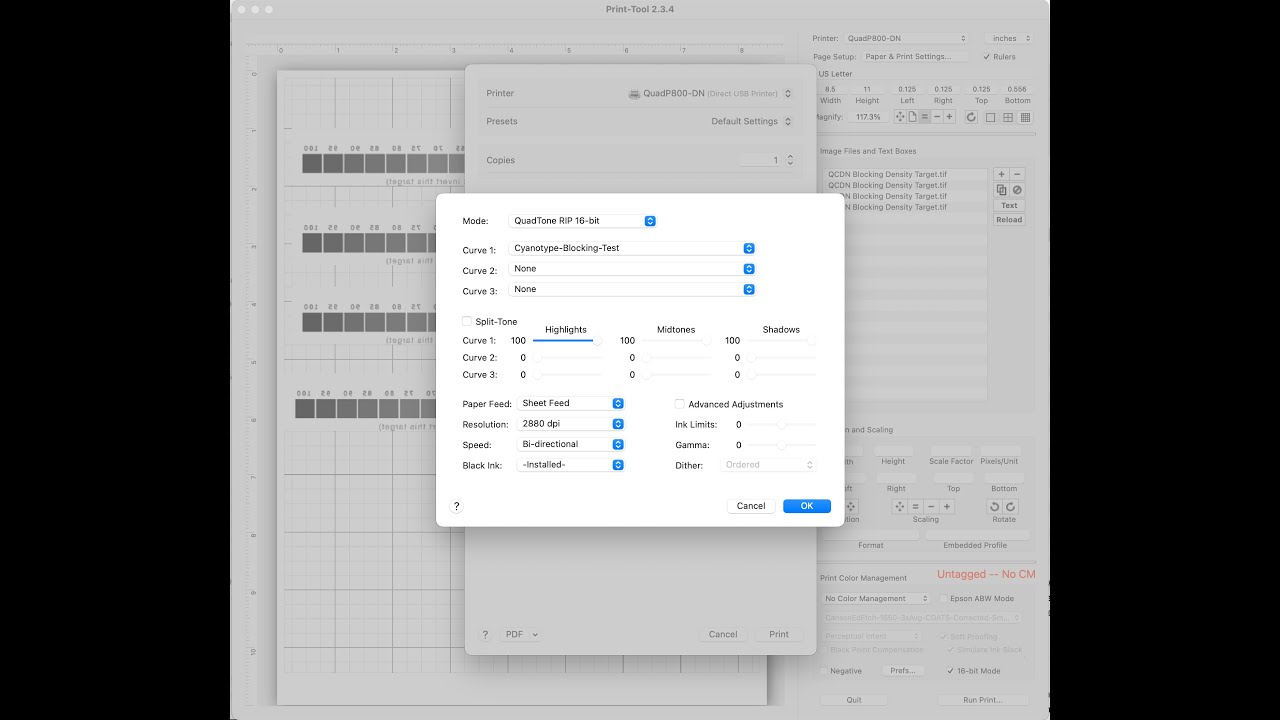Zoom out with the Magnify minus icon
Screen dimensions: 1280x720
click(x=937, y=117)
